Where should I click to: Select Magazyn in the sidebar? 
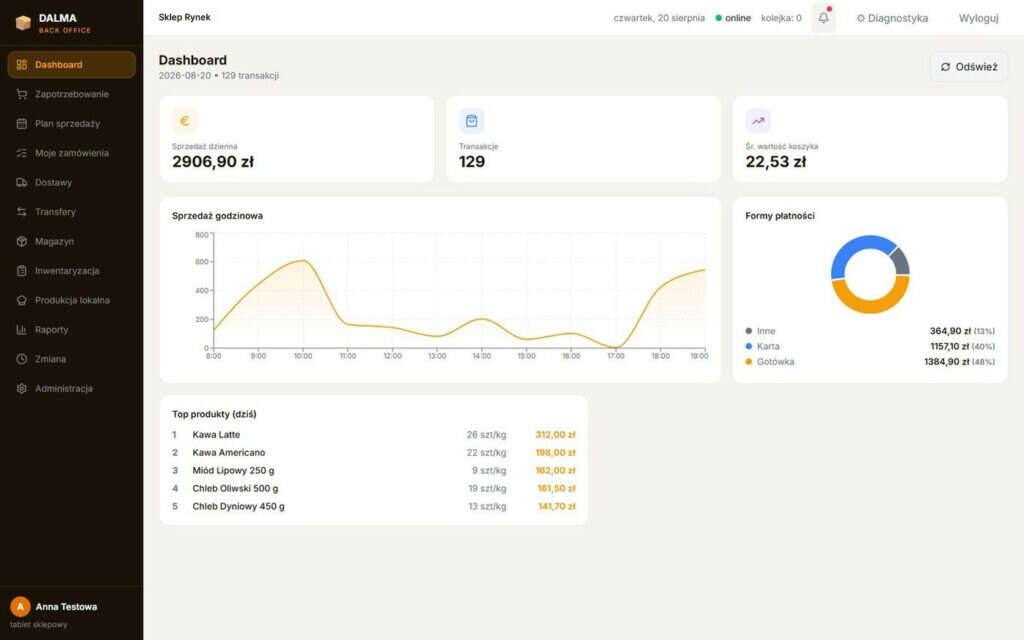pyautogui.click(x=71, y=241)
